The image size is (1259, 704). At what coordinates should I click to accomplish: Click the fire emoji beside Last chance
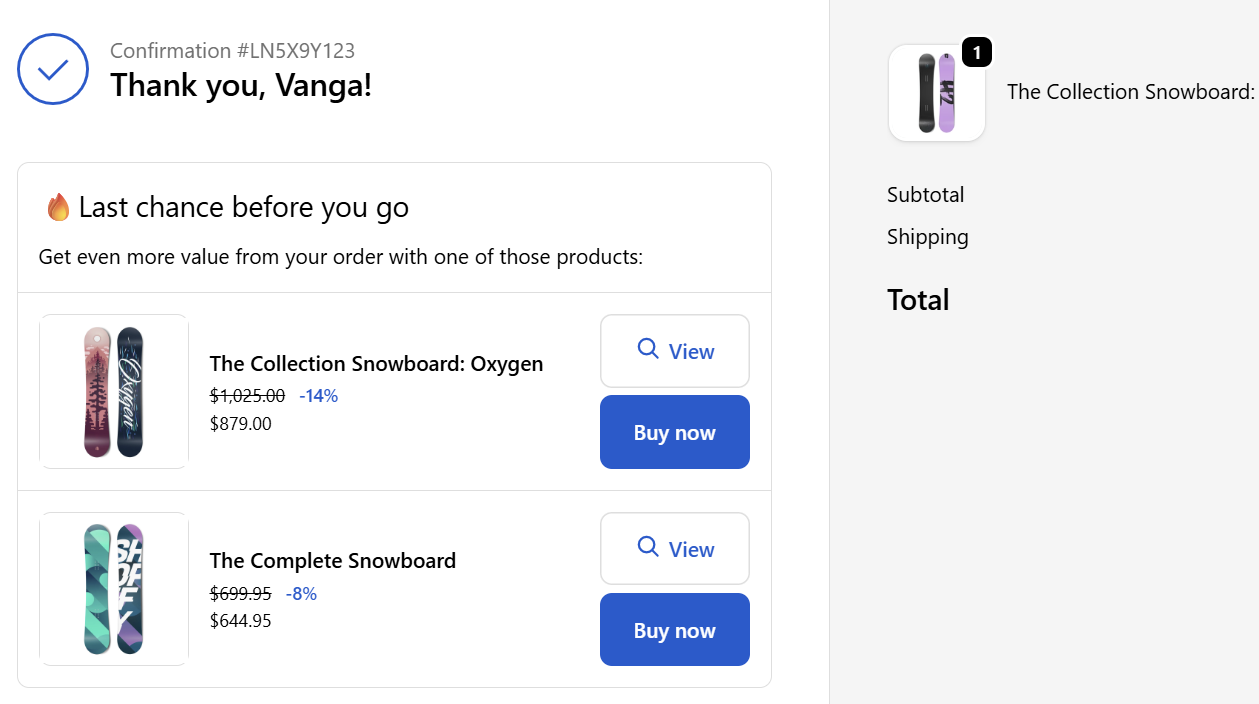pos(58,208)
